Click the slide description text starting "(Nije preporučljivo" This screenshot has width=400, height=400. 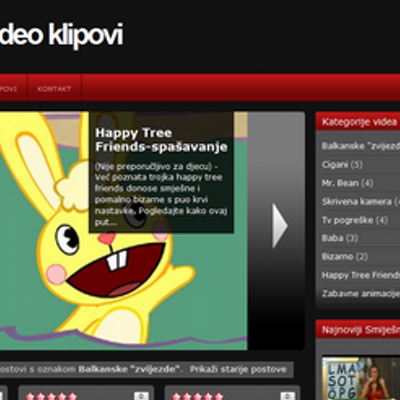tap(161, 194)
